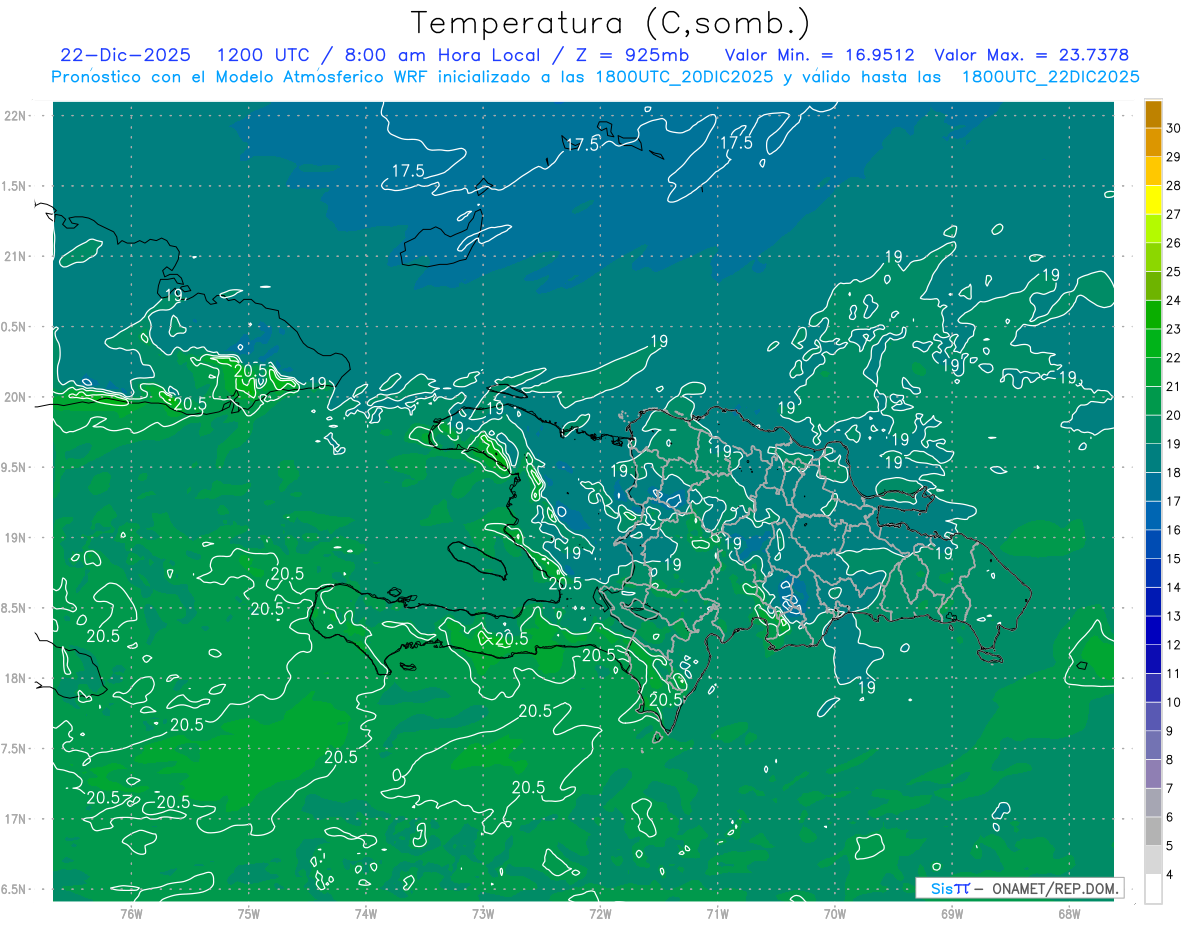Screen dimensions: 1200x927
Task: Click the '30' color bar label
Action: [1174, 129]
